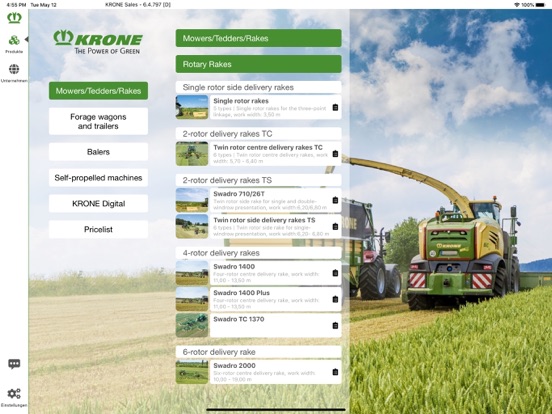Click 2-rotor delivery rakes TS section header
Viewport: 552px width, 414px height.
click(x=258, y=180)
